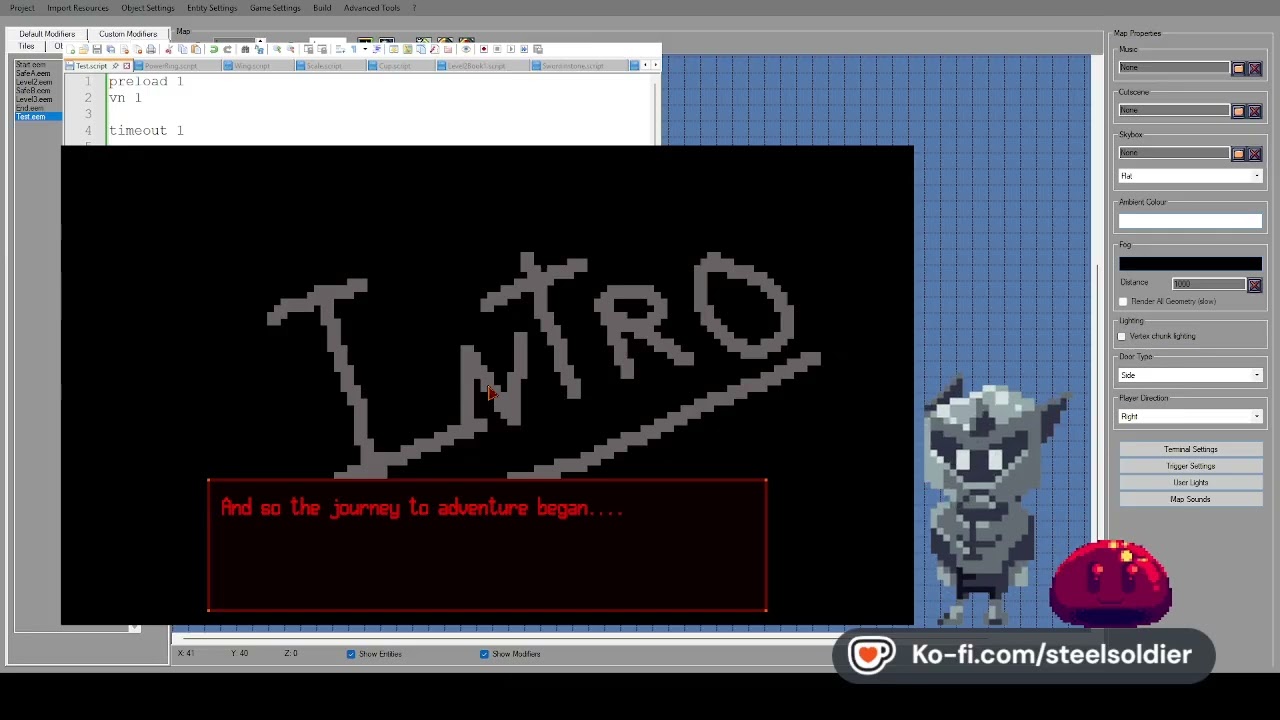Click the red Record Macro icon
Viewport: 1280px width, 720px height.
click(484, 49)
